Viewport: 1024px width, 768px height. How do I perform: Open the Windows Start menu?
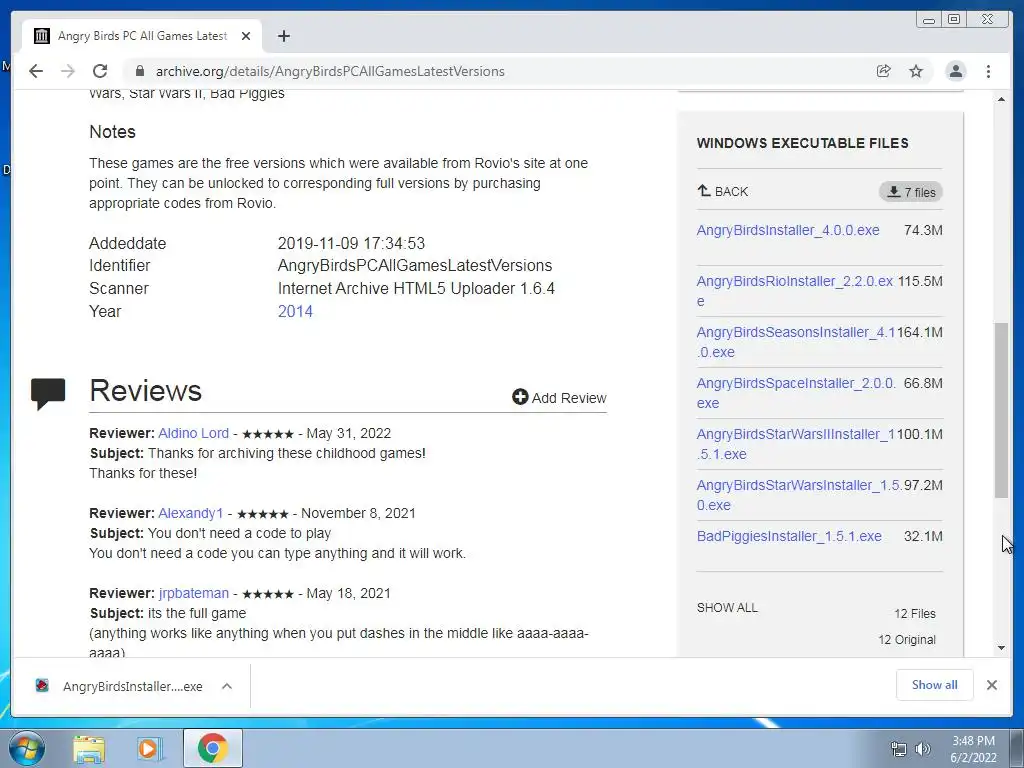pyautogui.click(x=27, y=748)
